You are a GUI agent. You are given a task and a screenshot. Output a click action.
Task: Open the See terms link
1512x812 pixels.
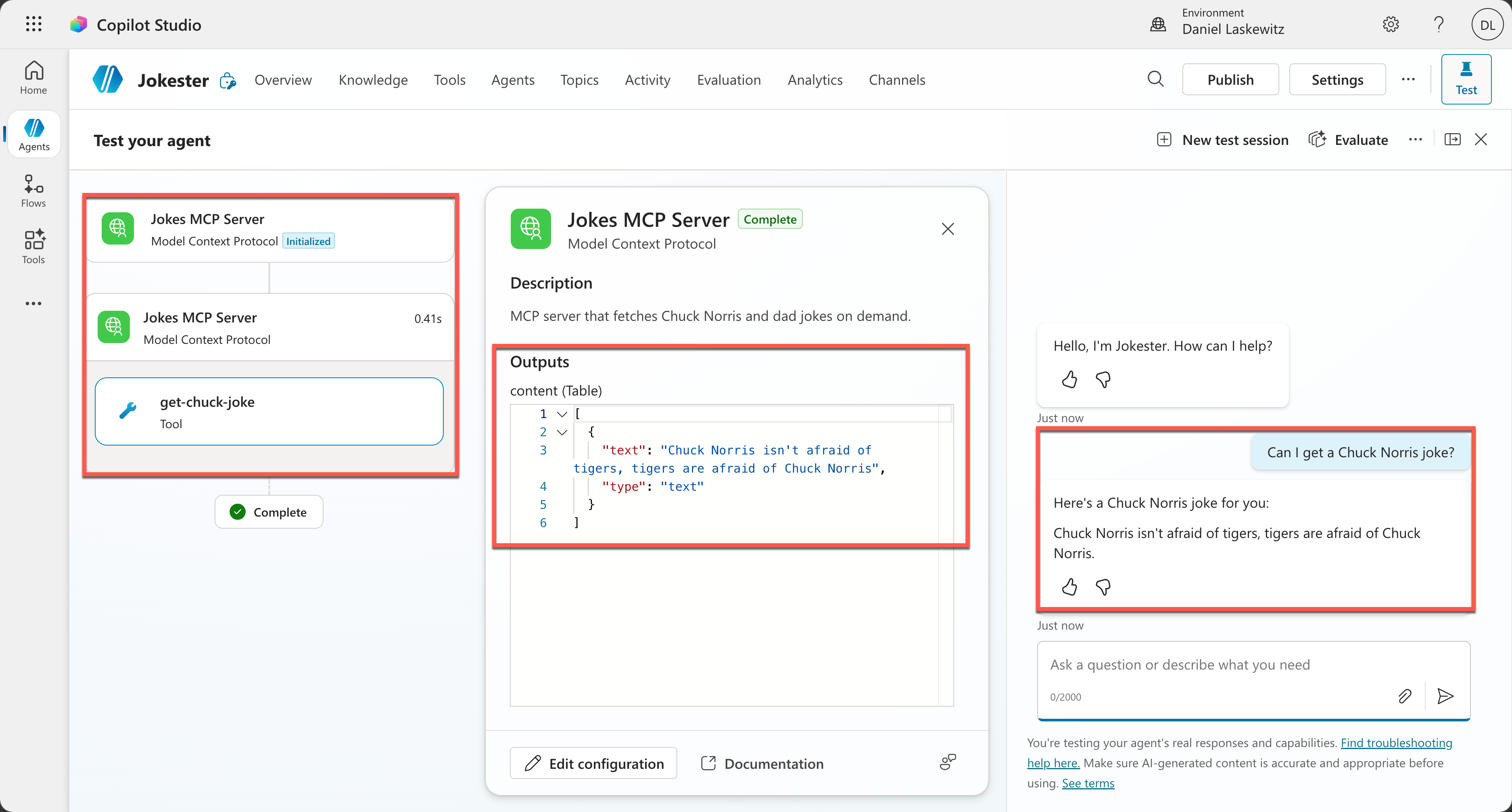[1088, 783]
